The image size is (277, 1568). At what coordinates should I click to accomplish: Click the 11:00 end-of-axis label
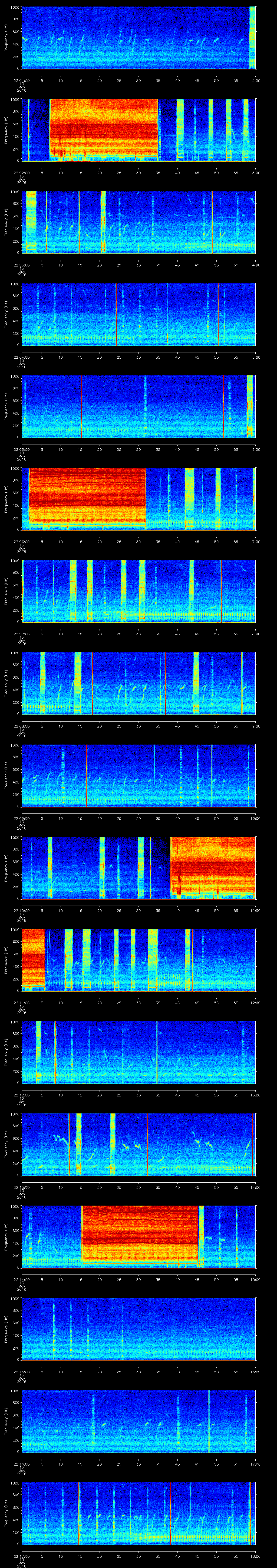tap(255, 910)
